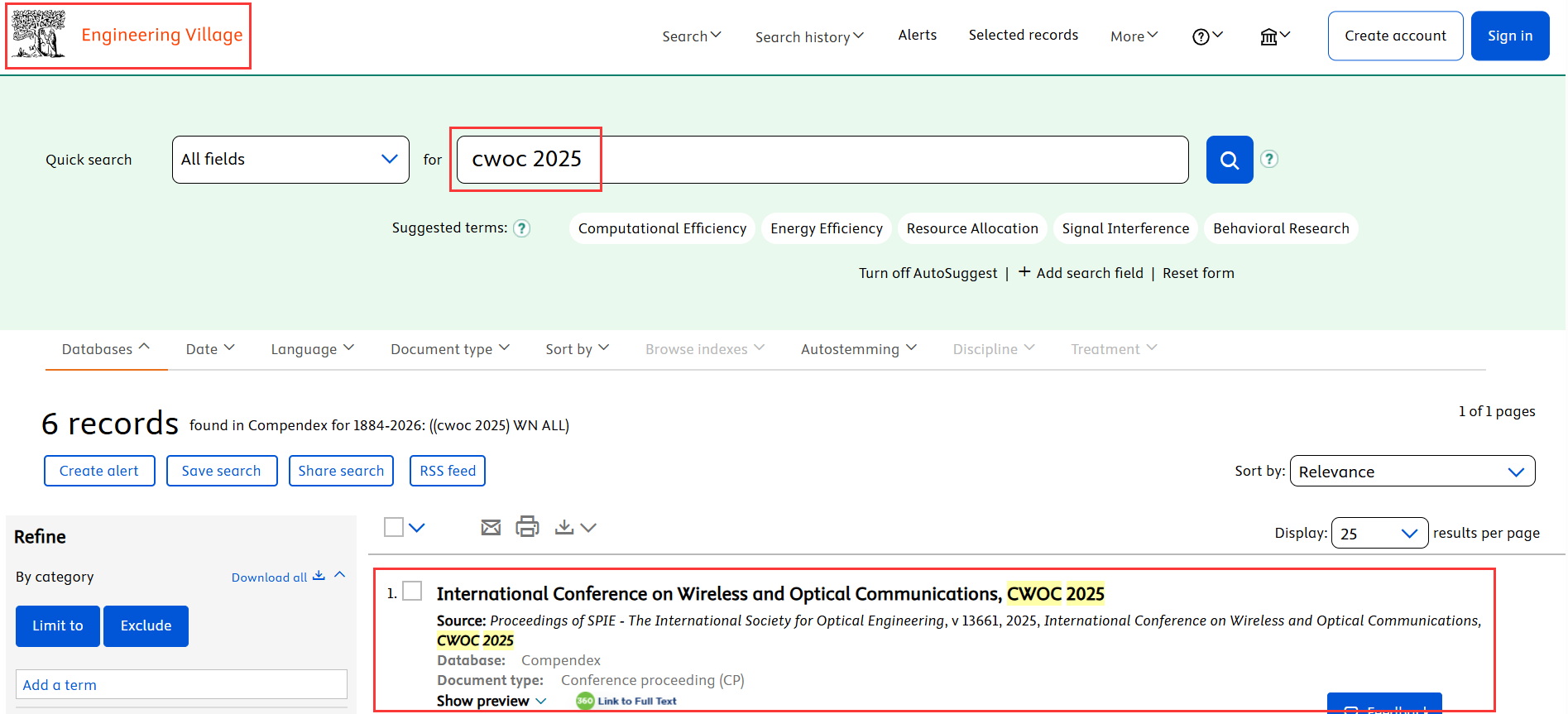Click the download records icon
1568x714 pixels.
coord(564,527)
